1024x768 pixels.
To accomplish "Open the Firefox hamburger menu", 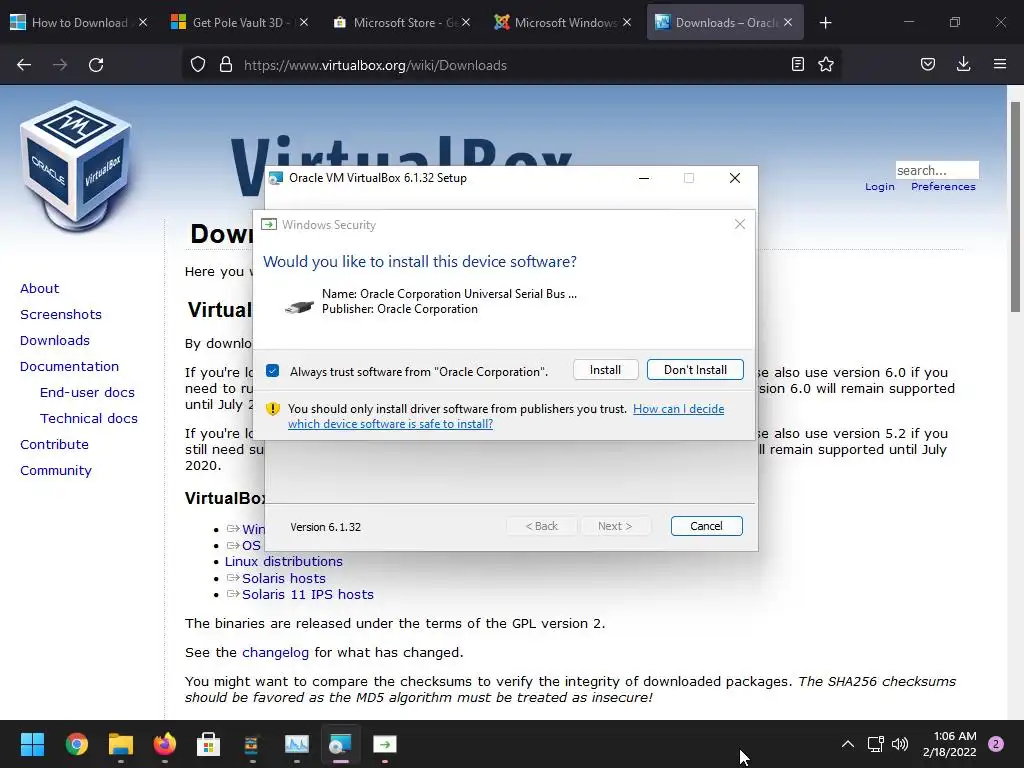I will [1000, 64].
